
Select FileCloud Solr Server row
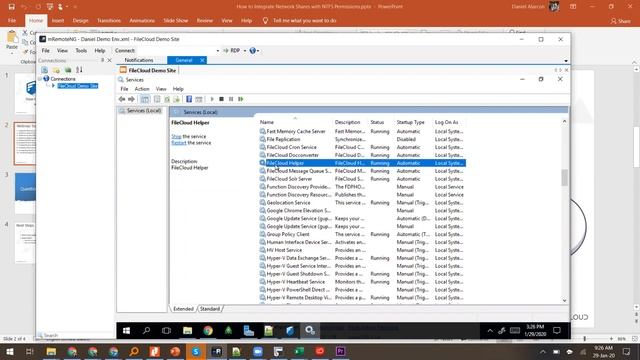point(362,179)
